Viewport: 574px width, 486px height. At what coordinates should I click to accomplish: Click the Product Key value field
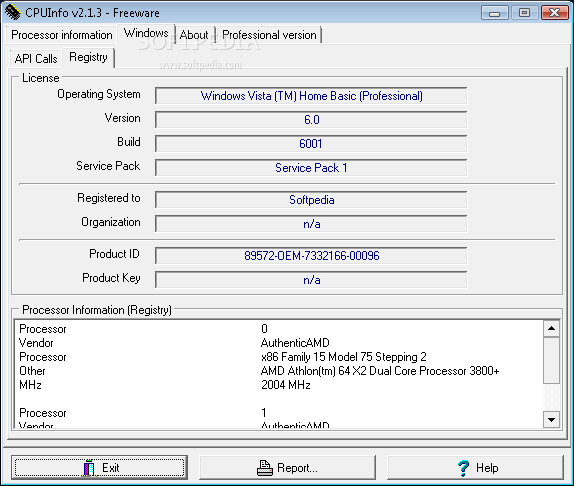click(x=311, y=280)
